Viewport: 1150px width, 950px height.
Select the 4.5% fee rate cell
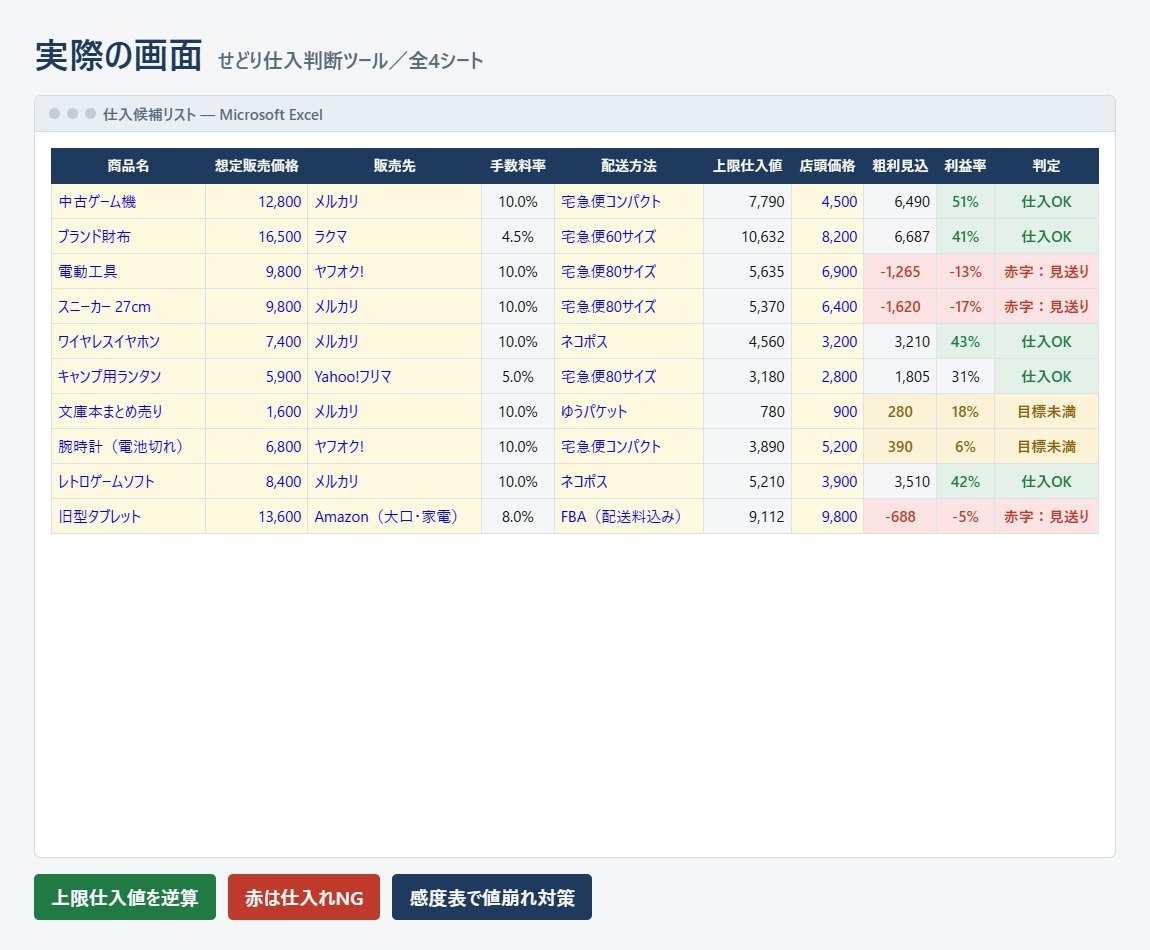point(518,236)
